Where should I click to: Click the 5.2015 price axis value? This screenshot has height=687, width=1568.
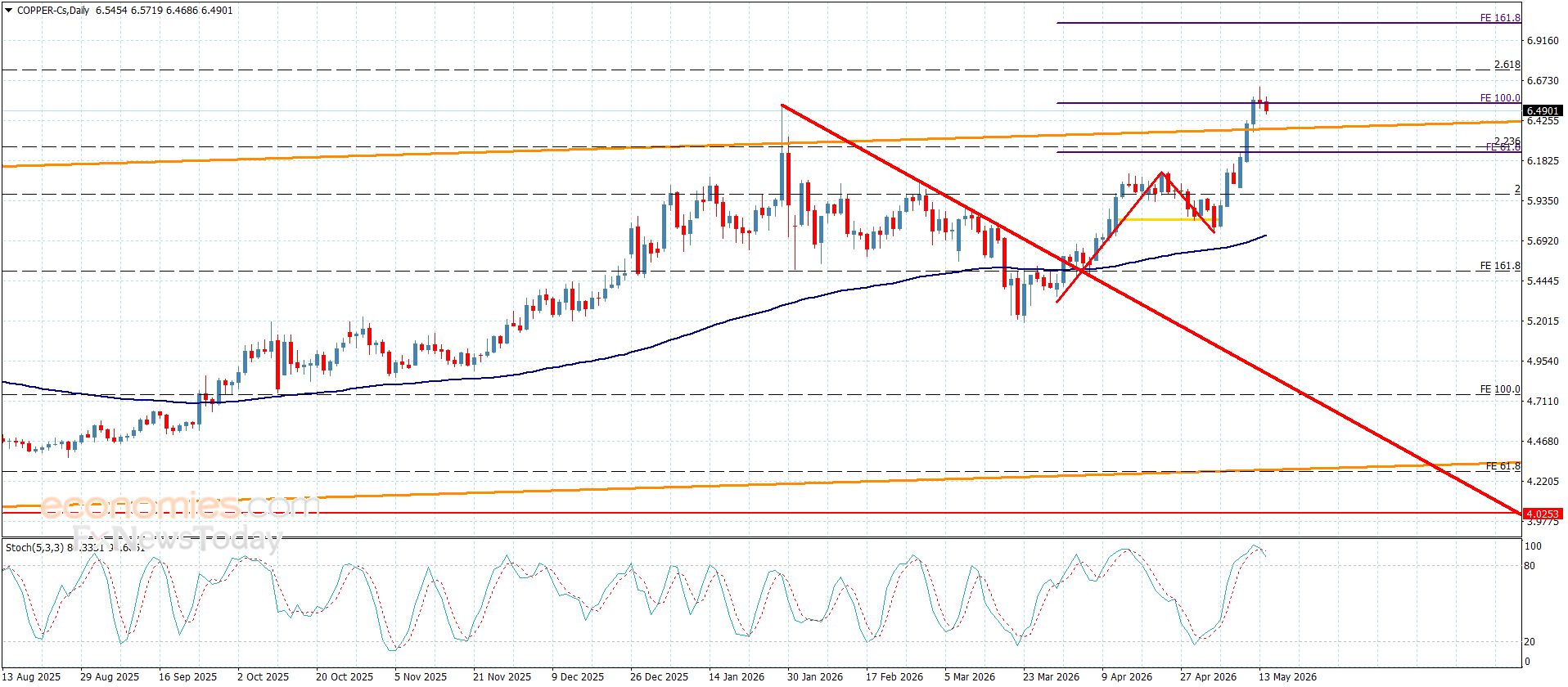coord(1543,321)
